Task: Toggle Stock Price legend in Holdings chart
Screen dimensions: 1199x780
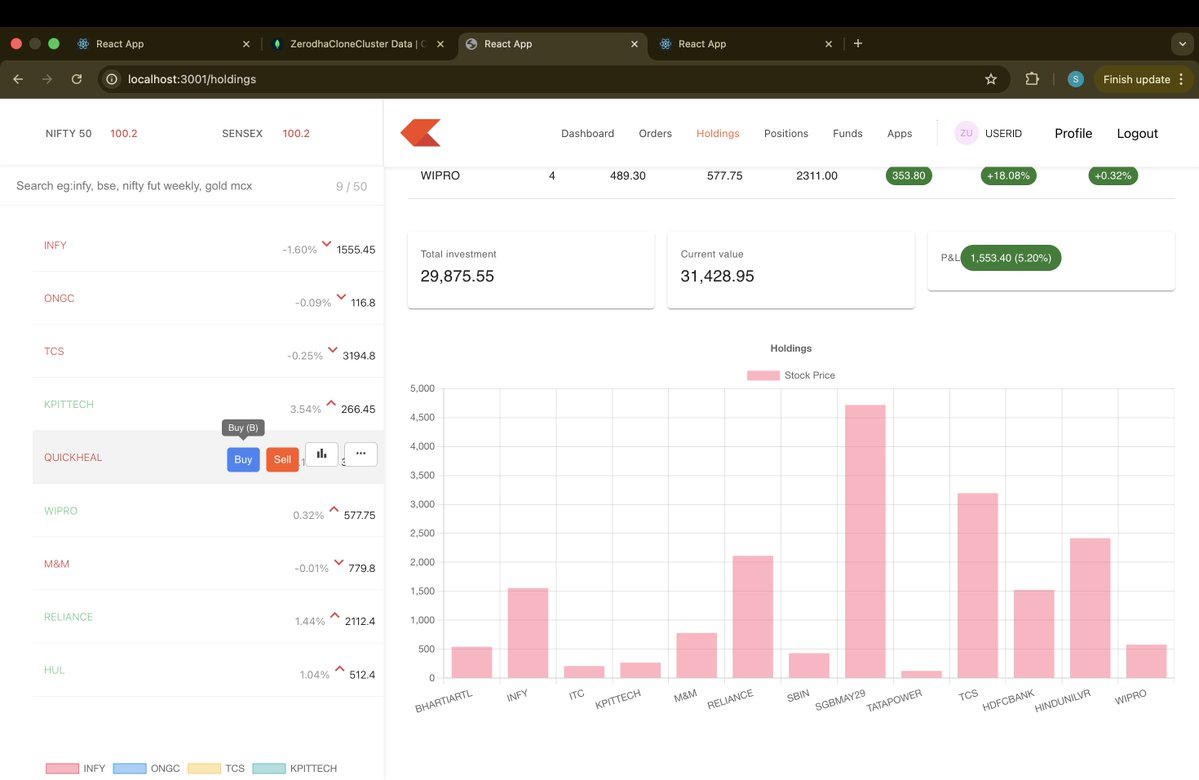Action: pos(791,375)
